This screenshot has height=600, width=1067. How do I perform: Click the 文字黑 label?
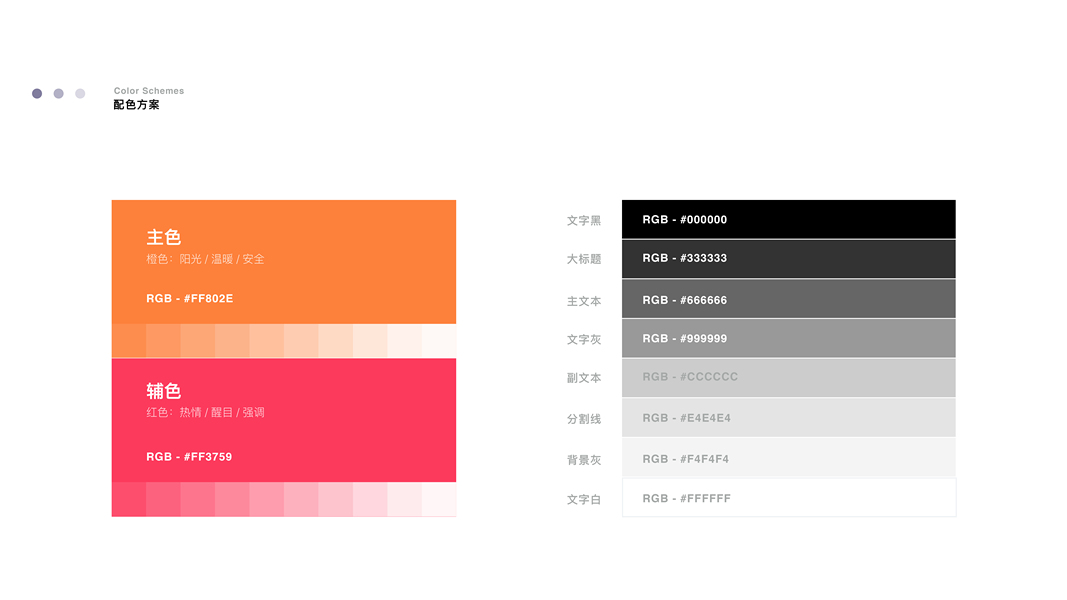click(584, 221)
